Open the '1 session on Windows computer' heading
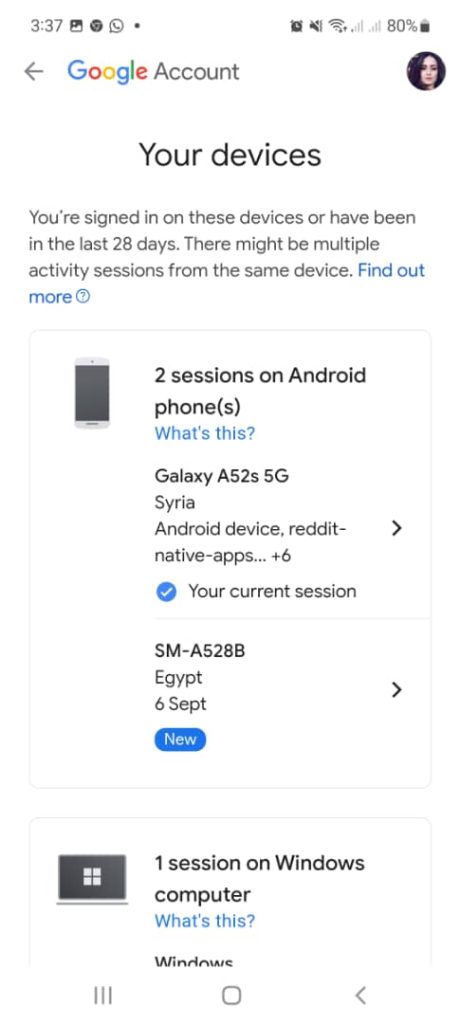The width and height of the screenshot is (460, 1024). (x=259, y=878)
